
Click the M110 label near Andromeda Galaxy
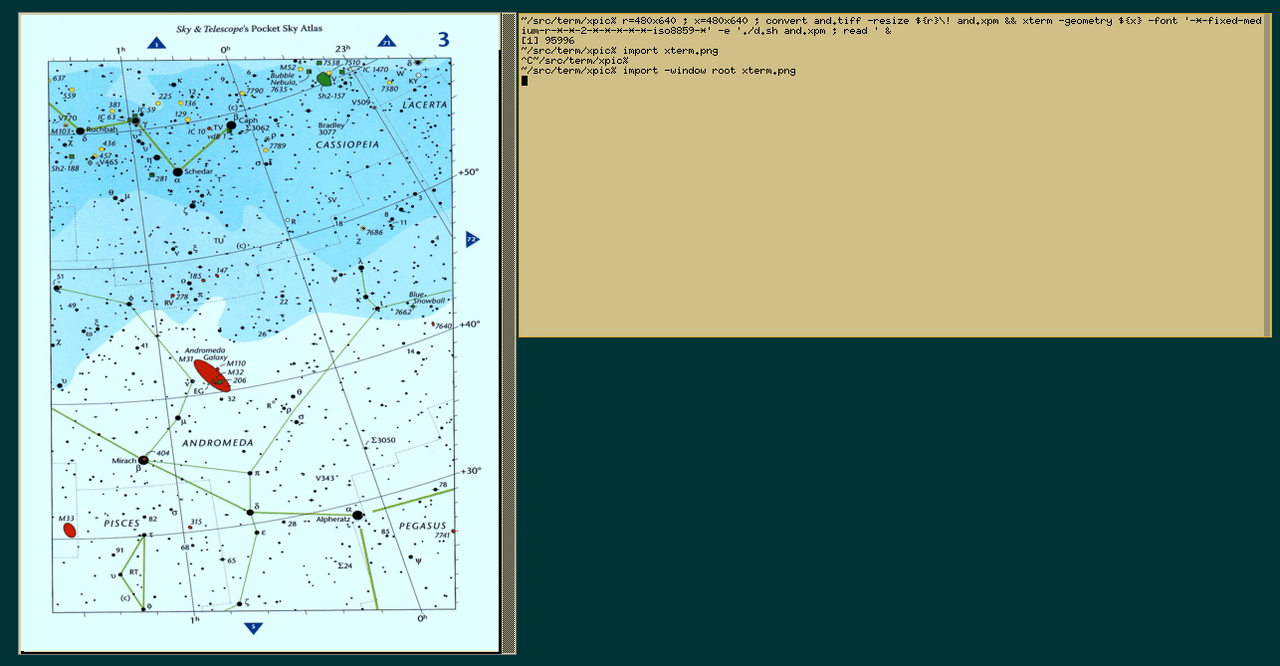(234, 364)
